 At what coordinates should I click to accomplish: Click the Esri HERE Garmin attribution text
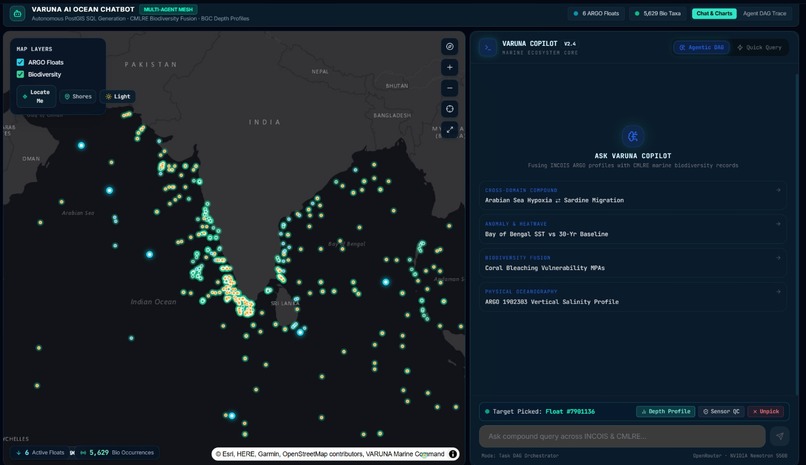coord(329,454)
